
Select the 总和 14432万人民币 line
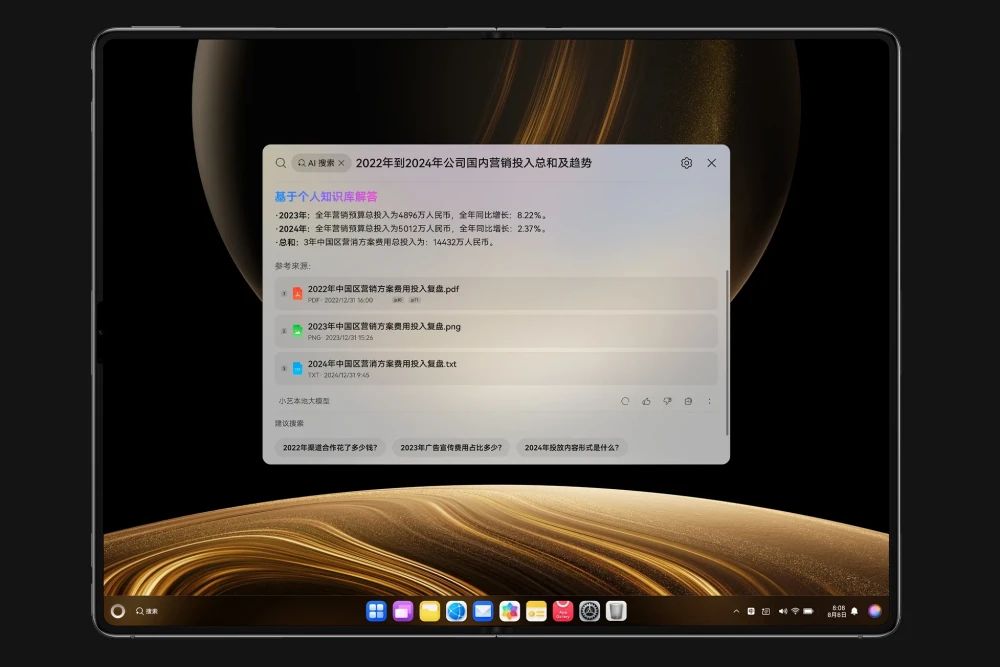pos(385,242)
